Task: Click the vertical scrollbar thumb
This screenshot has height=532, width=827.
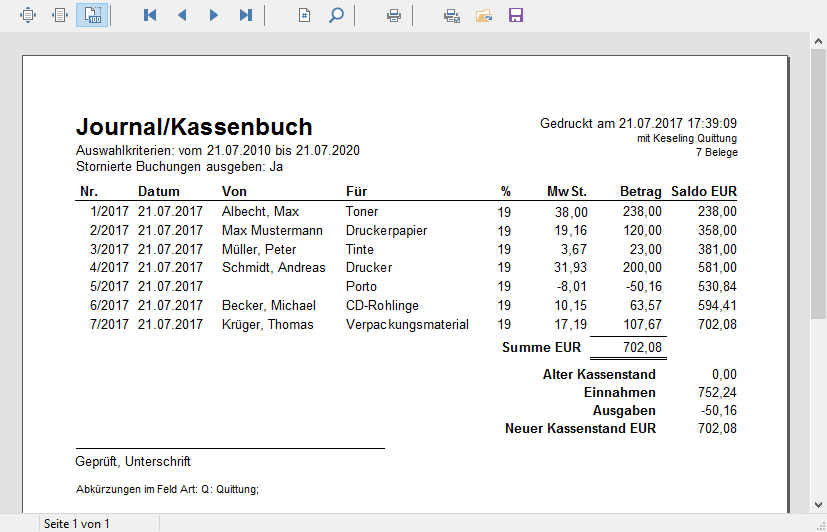Action: tap(818, 180)
